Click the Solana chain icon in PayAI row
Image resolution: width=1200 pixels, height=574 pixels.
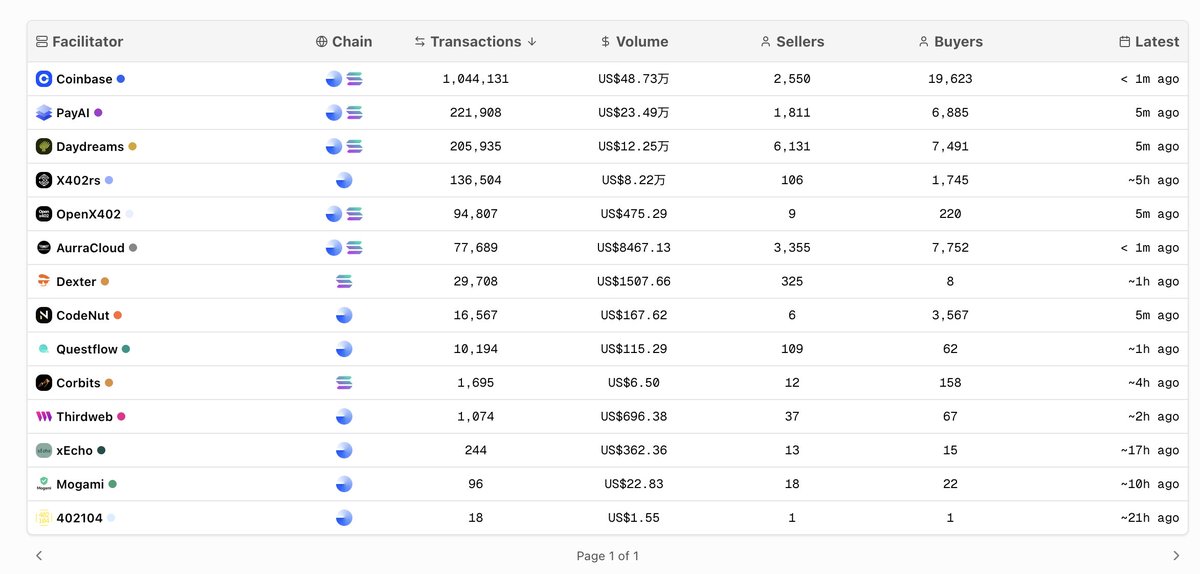(354, 113)
